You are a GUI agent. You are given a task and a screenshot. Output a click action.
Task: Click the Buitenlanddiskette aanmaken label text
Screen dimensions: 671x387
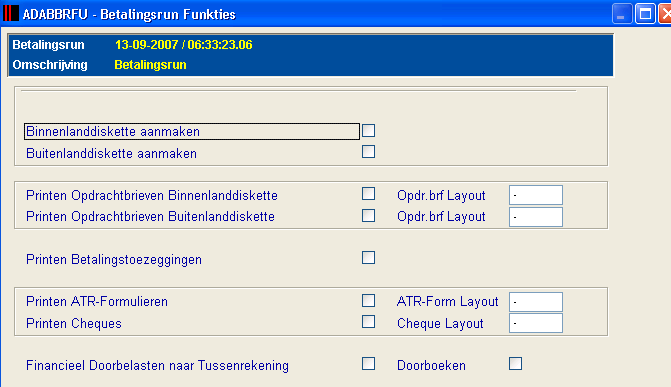pos(111,154)
